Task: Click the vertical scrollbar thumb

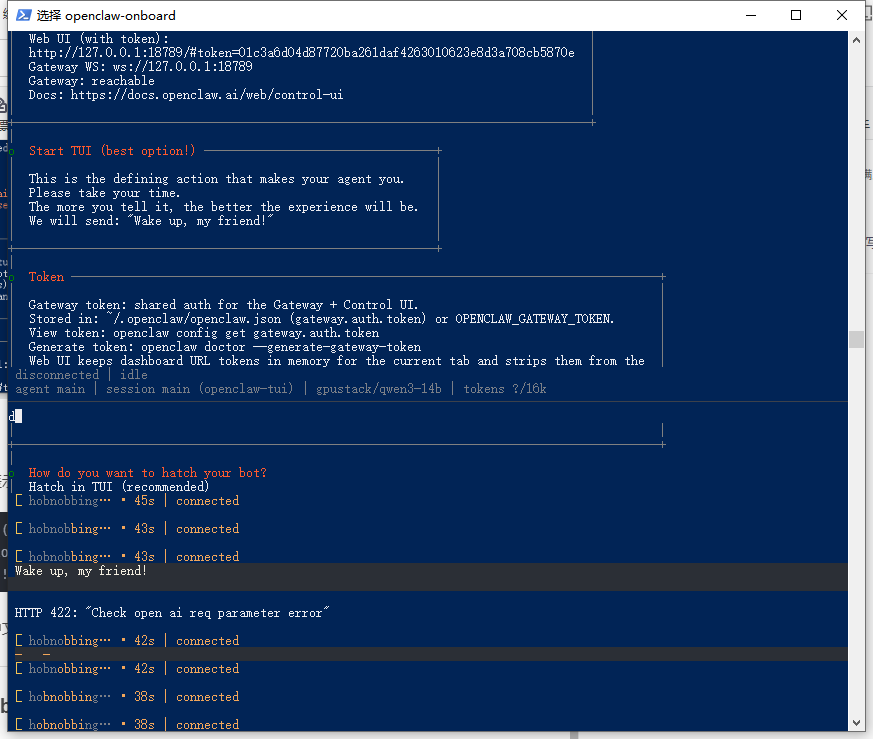Action: coord(856,339)
